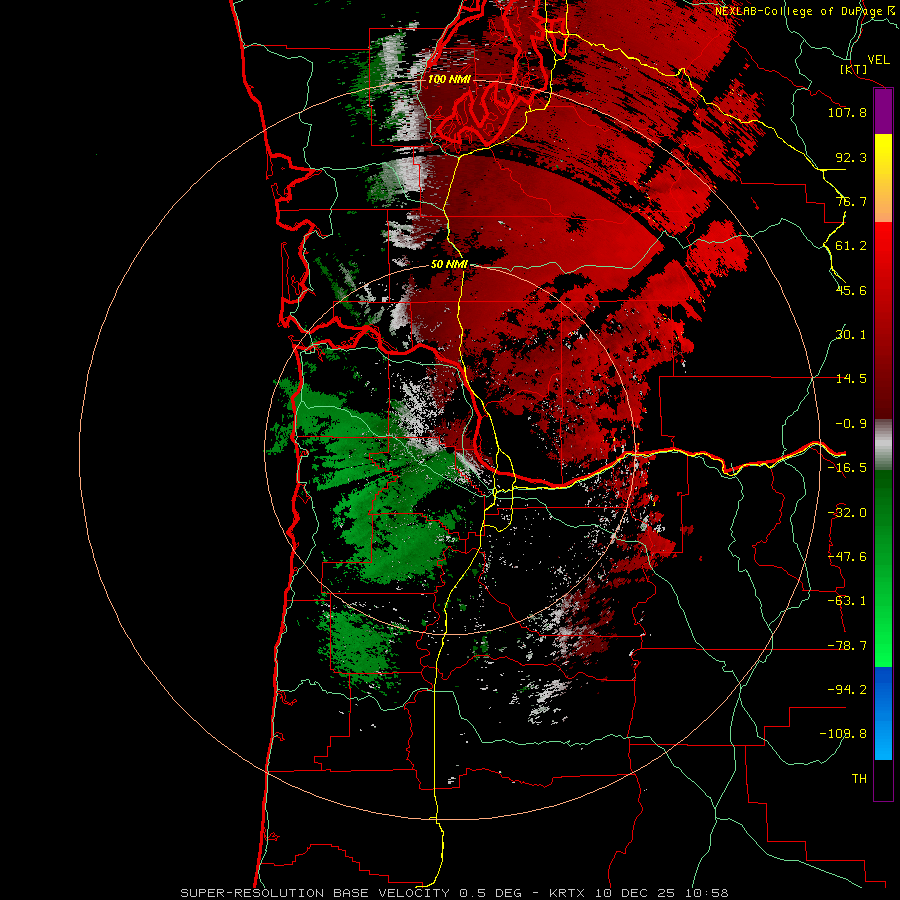Click the -78.7 legend value

coord(847,646)
